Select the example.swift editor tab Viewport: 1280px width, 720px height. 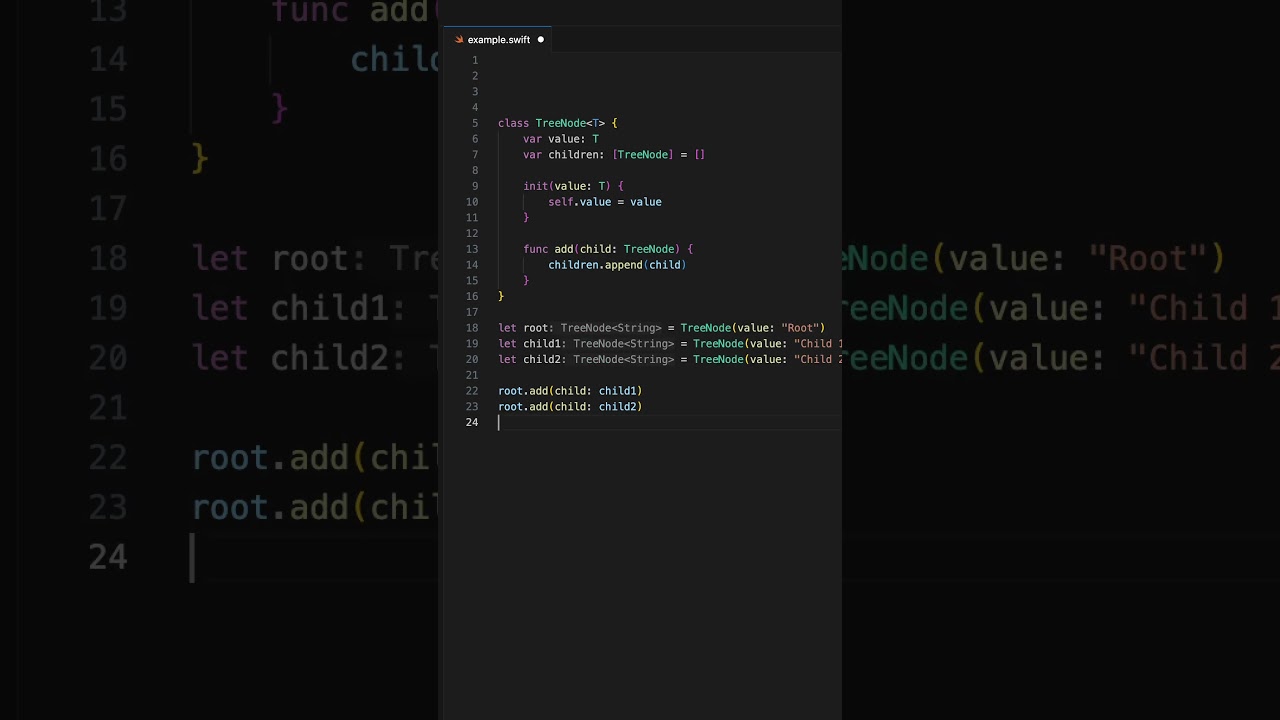pos(499,40)
